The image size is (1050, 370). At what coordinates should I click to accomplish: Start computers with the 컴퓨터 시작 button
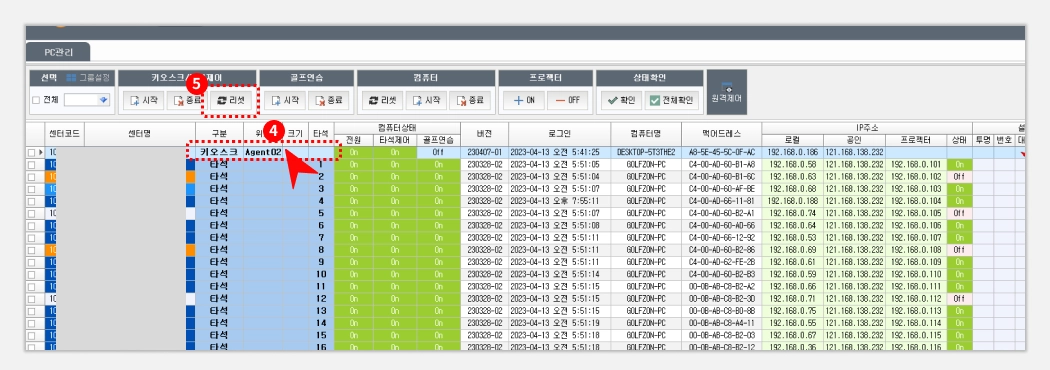click(426, 101)
